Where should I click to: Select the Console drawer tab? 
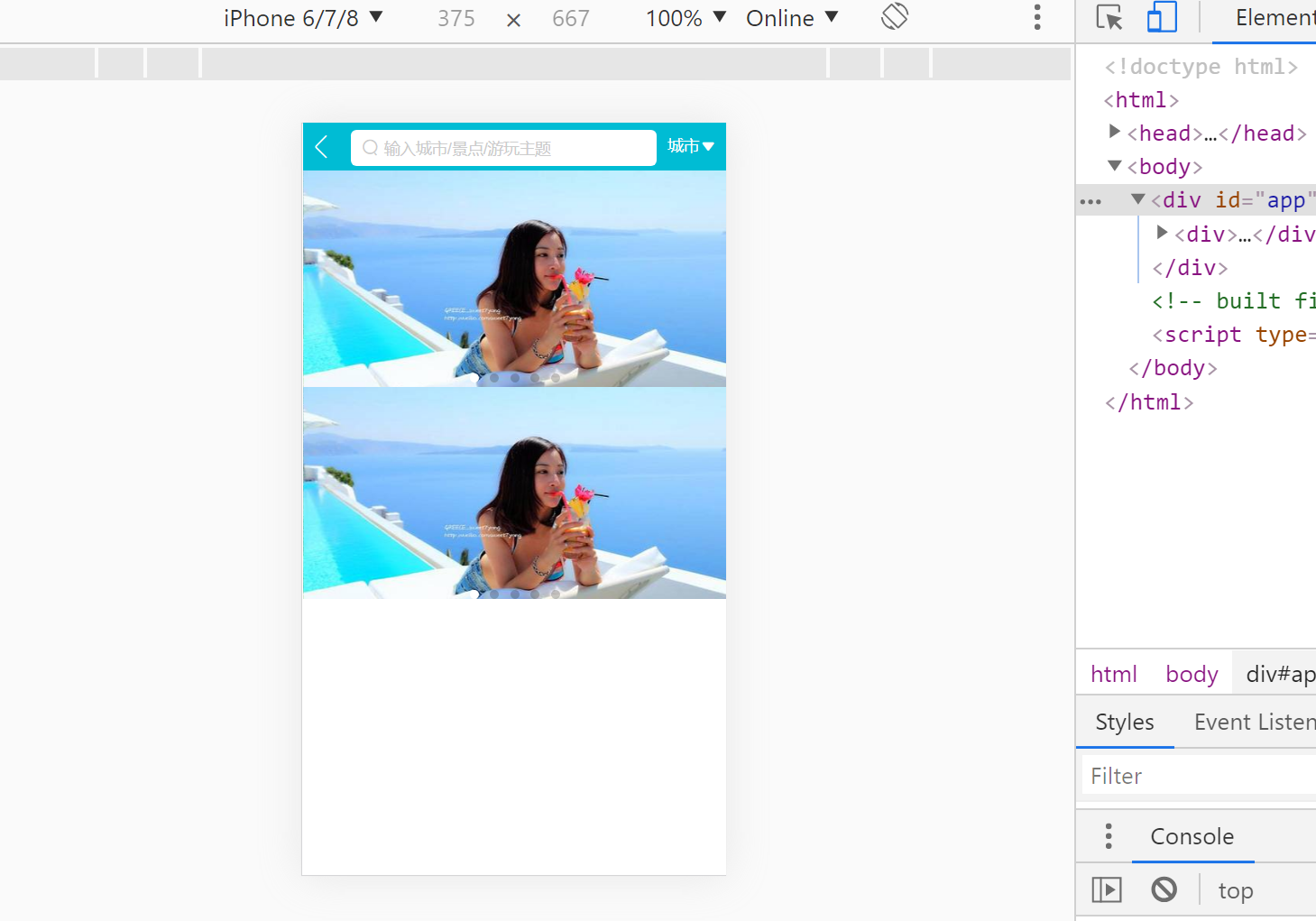coord(1192,836)
